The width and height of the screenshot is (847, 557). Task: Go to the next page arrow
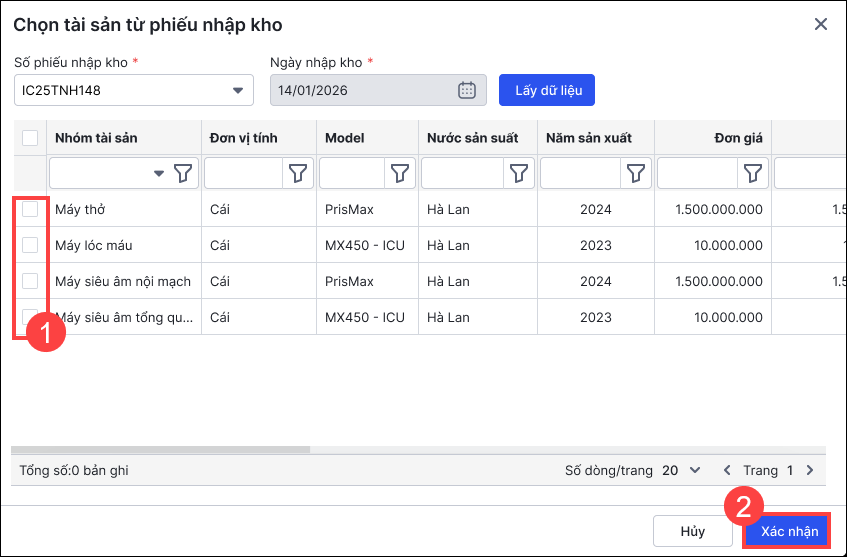point(810,470)
